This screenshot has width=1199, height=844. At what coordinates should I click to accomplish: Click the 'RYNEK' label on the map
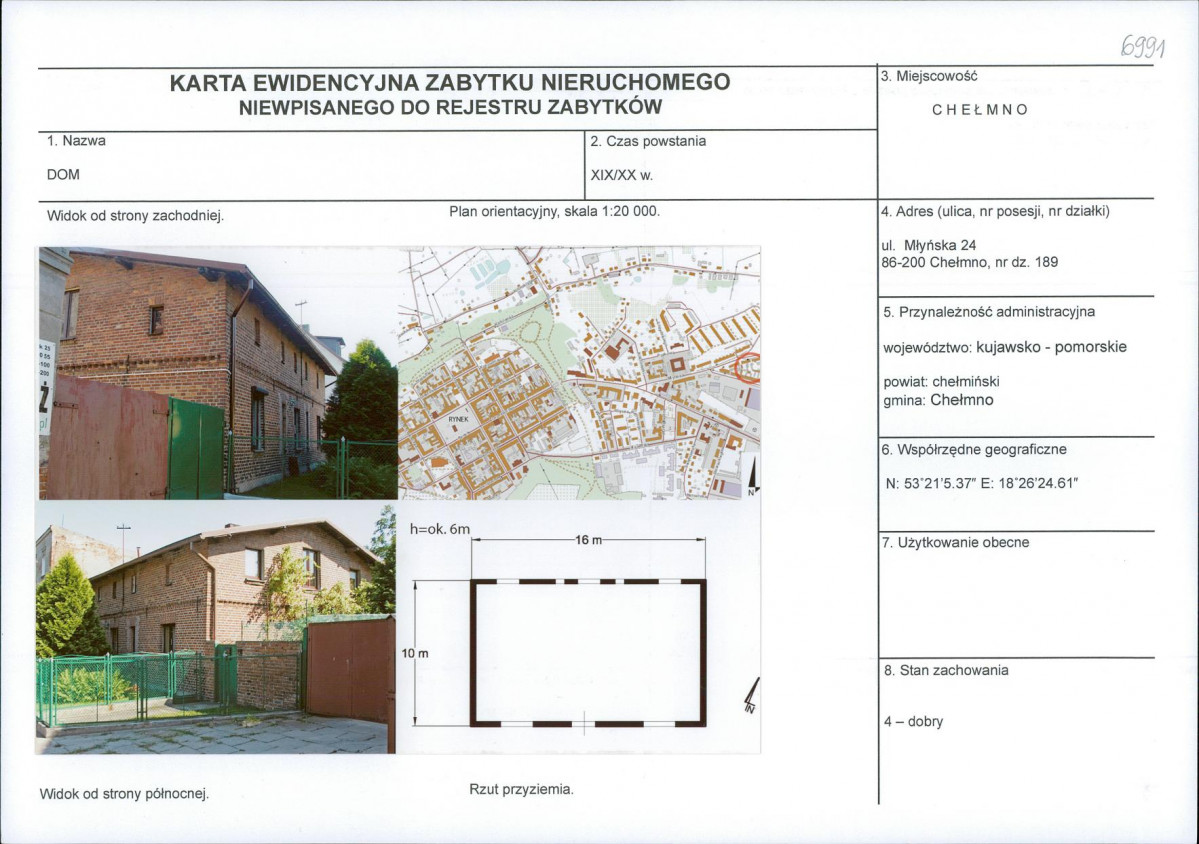pos(458,420)
